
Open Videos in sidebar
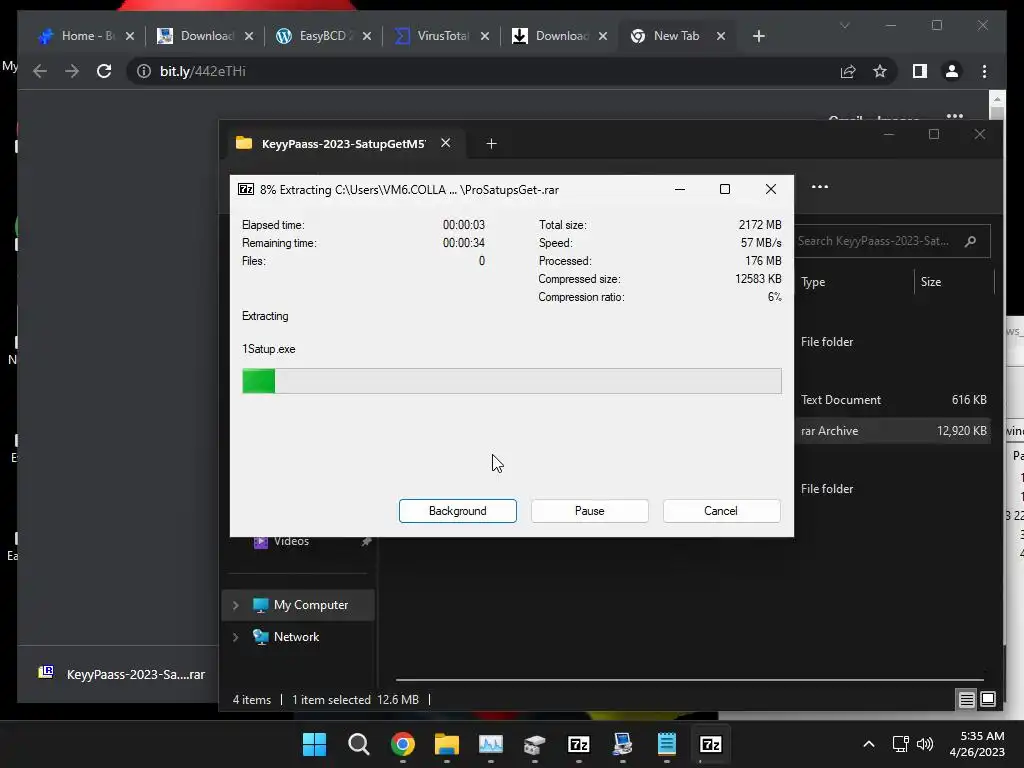291,541
